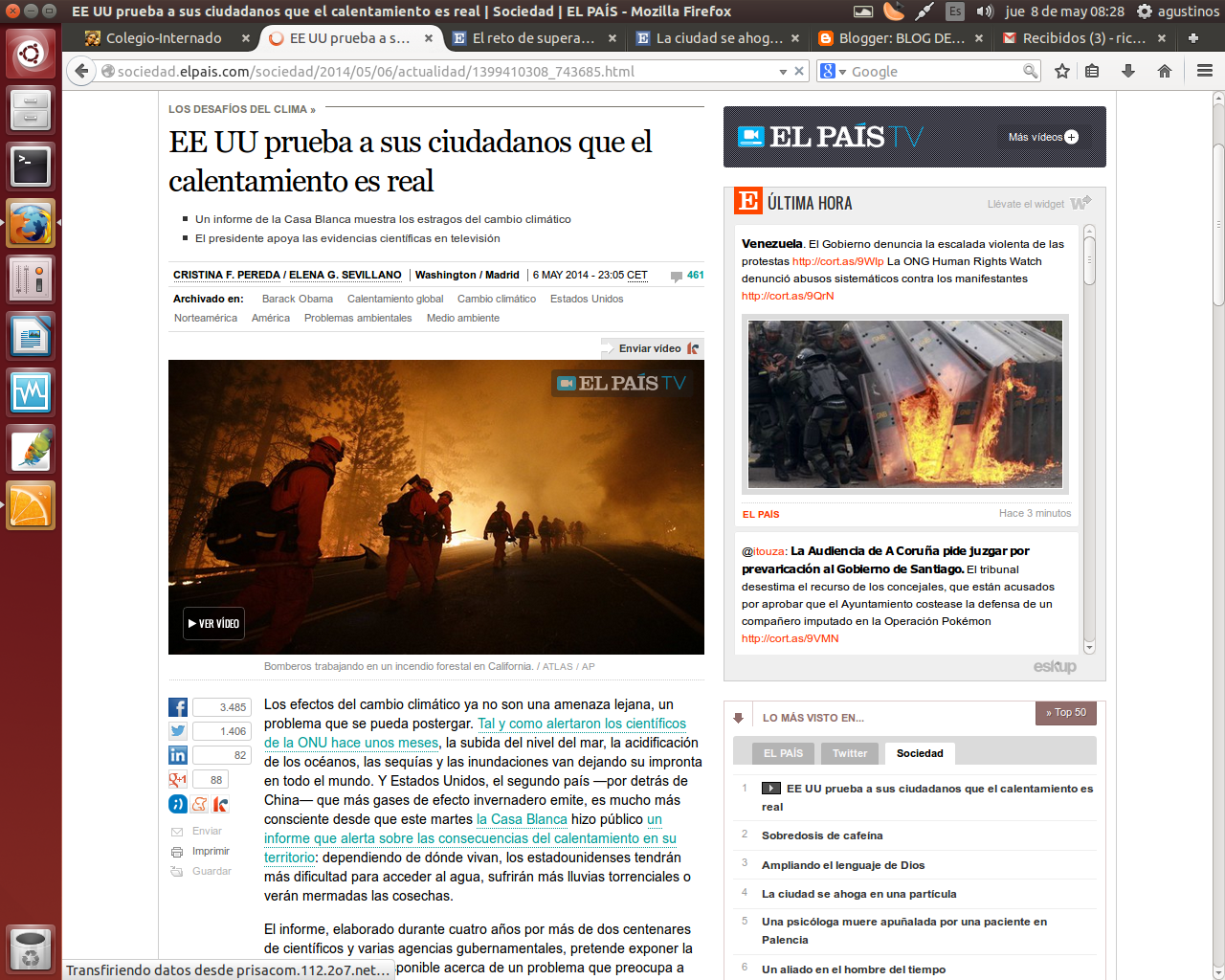Open system settings gear in top panel
1225x980 pixels.
(x=1145, y=11)
